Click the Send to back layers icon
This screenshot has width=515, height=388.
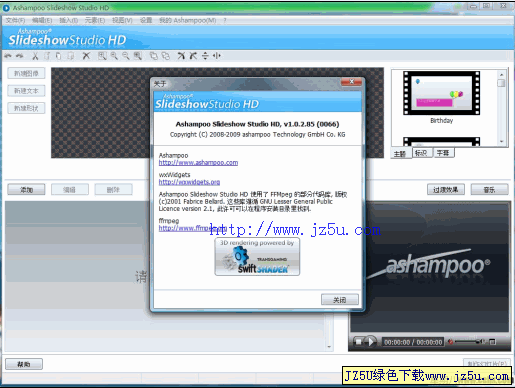[166, 56]
